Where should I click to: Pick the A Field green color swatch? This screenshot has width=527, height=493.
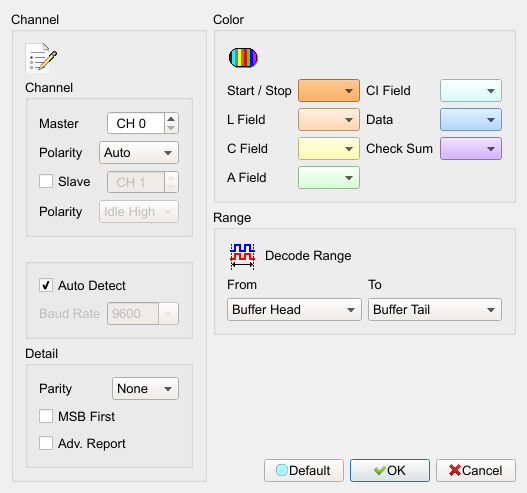(329, 177)
